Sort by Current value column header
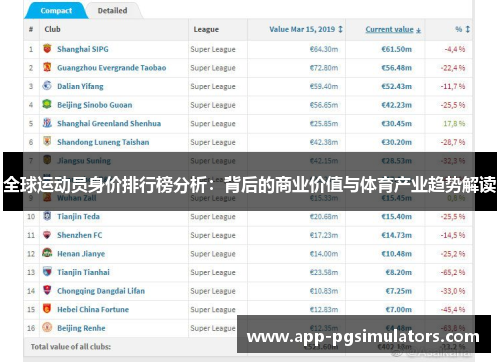This screenshot has width=500, height=362. (x=393, y=29)
